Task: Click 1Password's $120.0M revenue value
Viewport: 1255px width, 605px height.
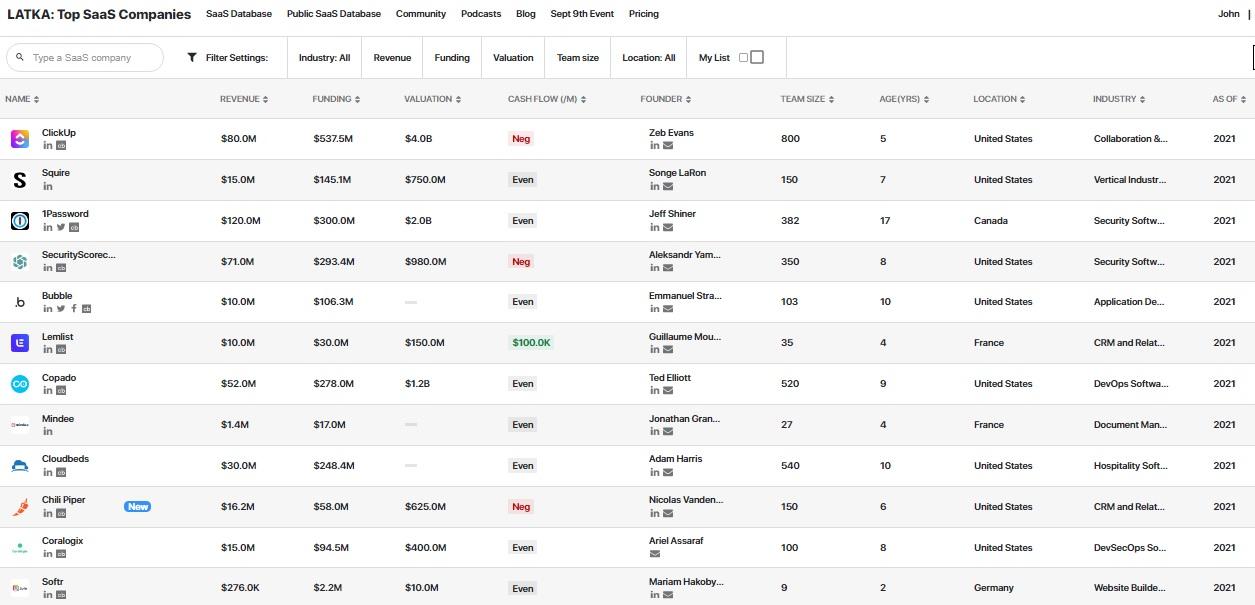Action: 241,221
